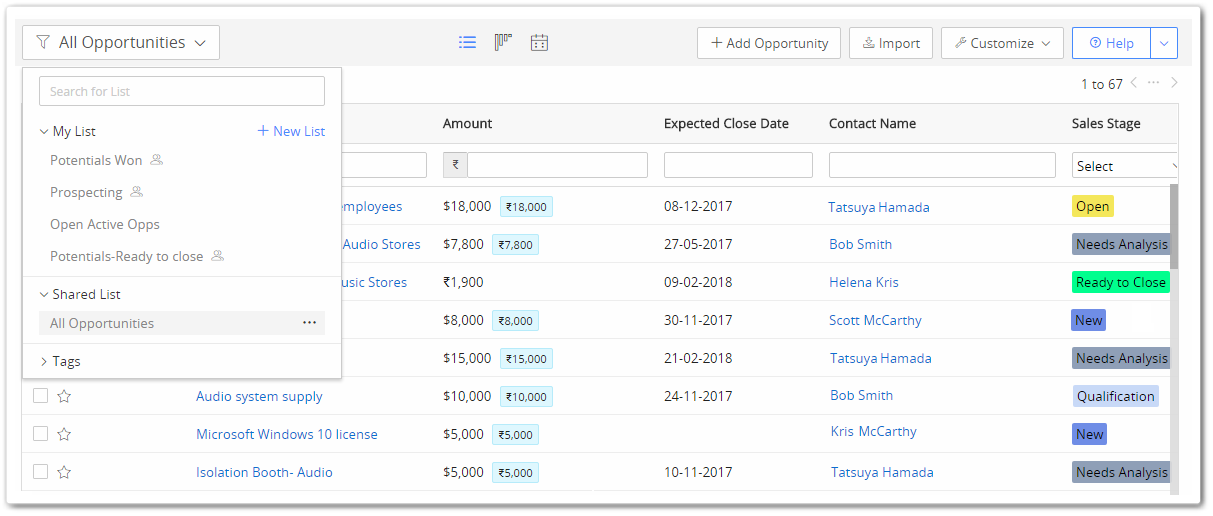Select Microsoft Windows 10 license checkbox
Image resolution: width=1213 pixels, height=516 pixels.
pos(40,434)
